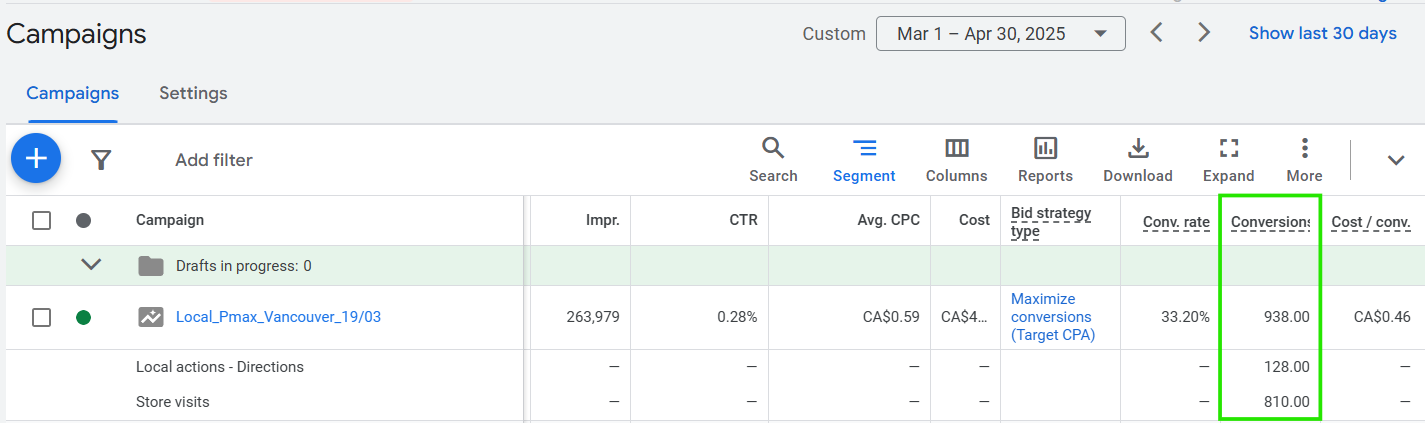Click the blue plus new campaign button
Screen dimensions: 1425x423
click(36, 158)
